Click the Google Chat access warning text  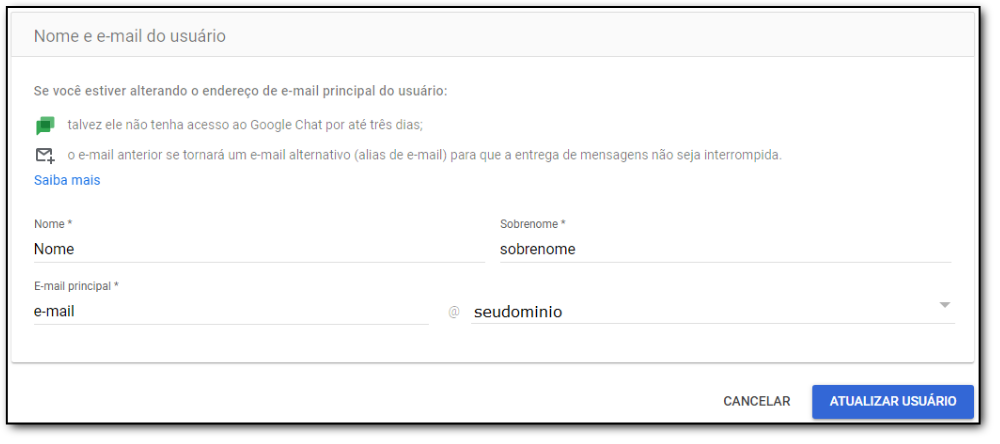[x=246, y=125]
